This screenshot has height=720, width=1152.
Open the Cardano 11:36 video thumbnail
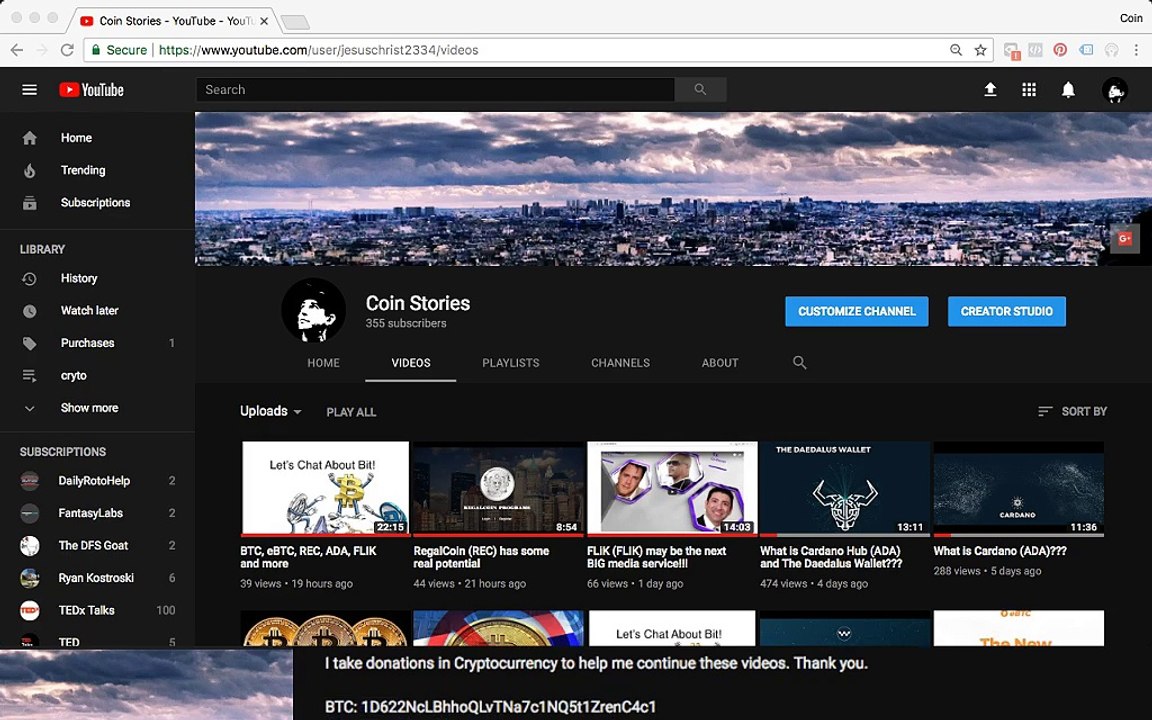1018,489
